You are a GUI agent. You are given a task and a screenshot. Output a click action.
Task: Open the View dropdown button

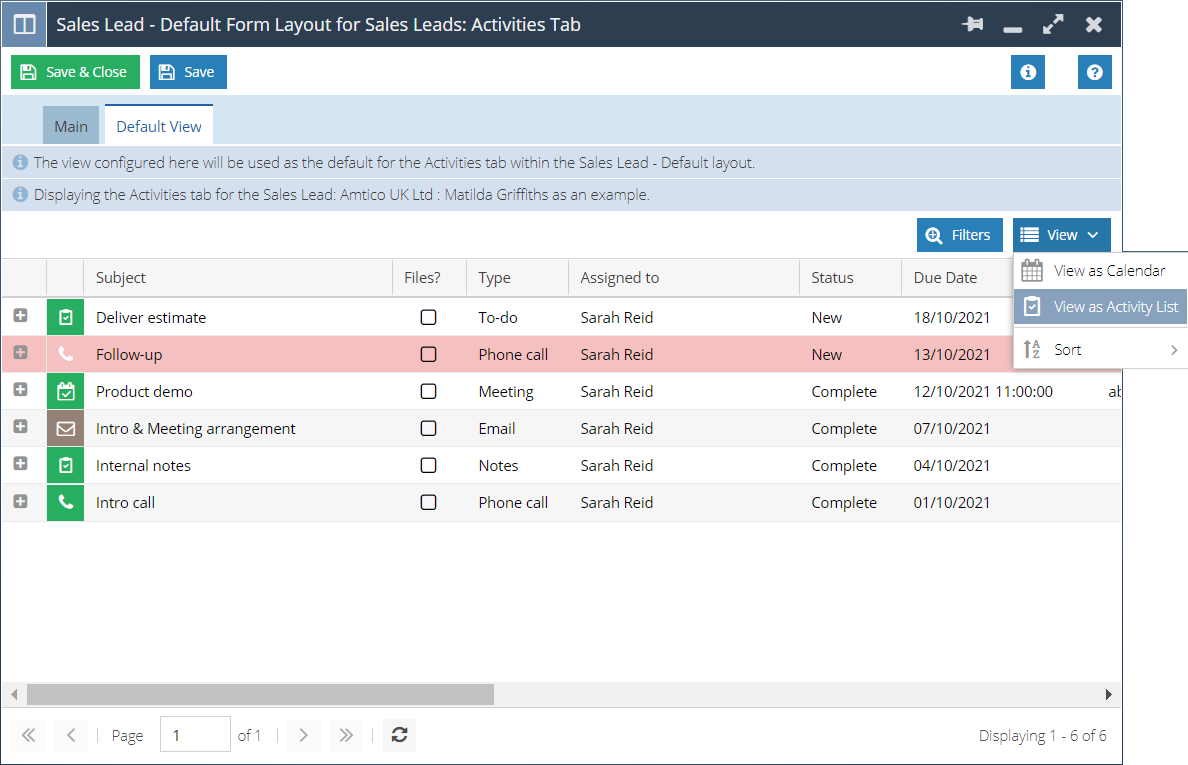1061,235
